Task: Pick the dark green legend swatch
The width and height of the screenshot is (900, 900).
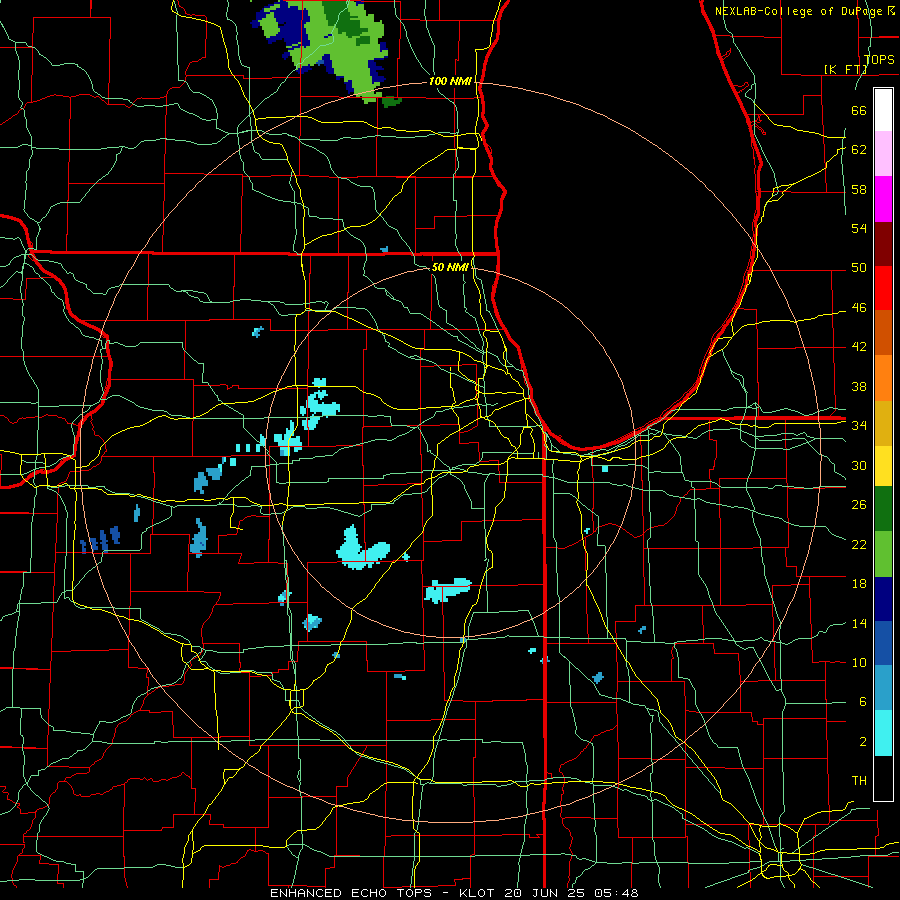Action: [x=883, y=509]
